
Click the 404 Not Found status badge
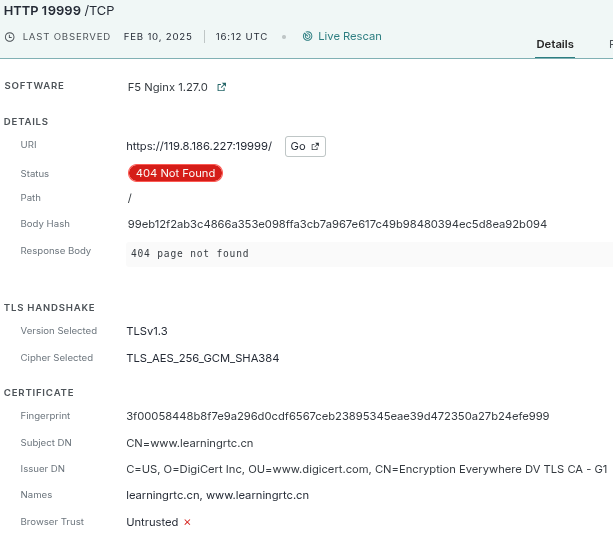(x=175, y=173)
